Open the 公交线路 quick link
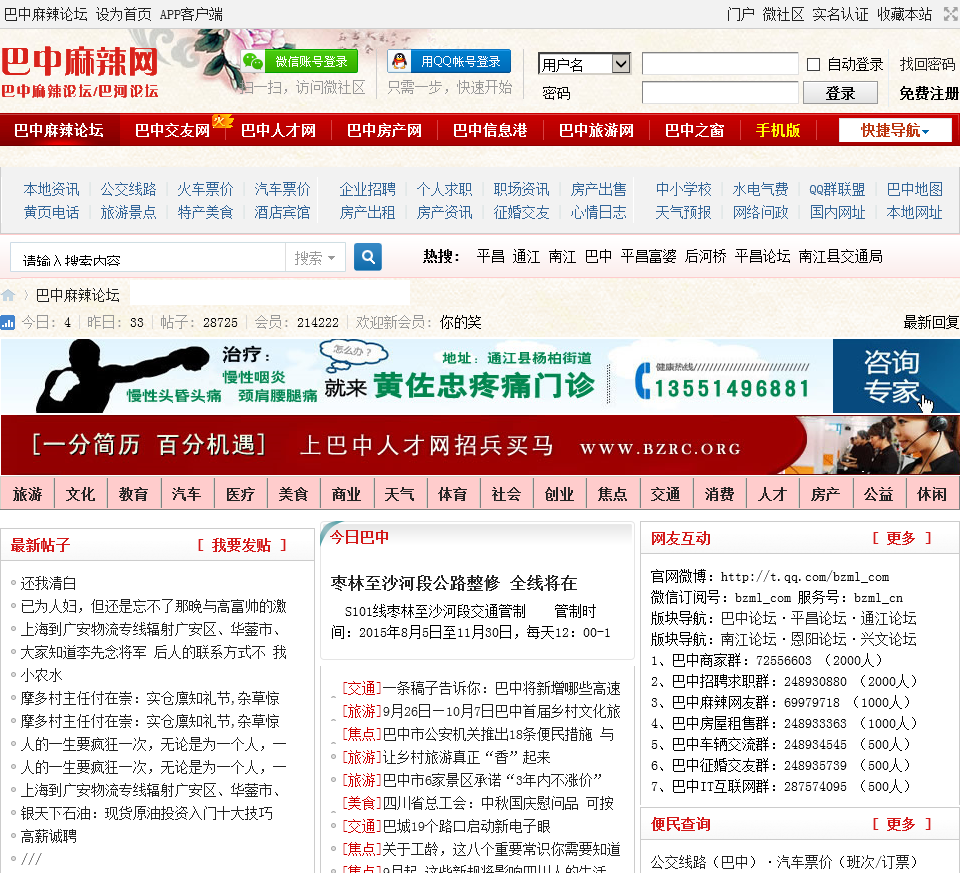Image resolution: width=960 pixels, height=873 pixels. point(128,189)
